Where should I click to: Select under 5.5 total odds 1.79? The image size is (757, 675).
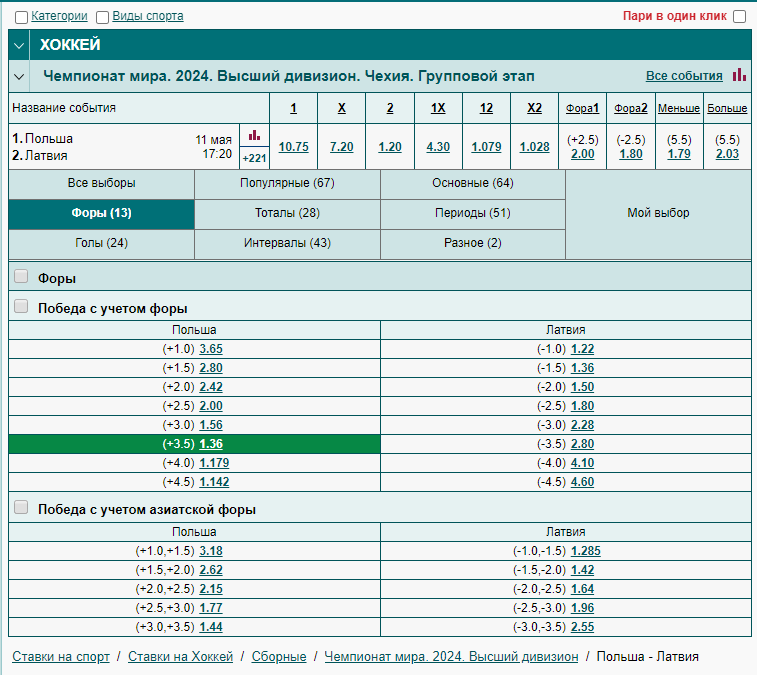[x=679, y=154]
